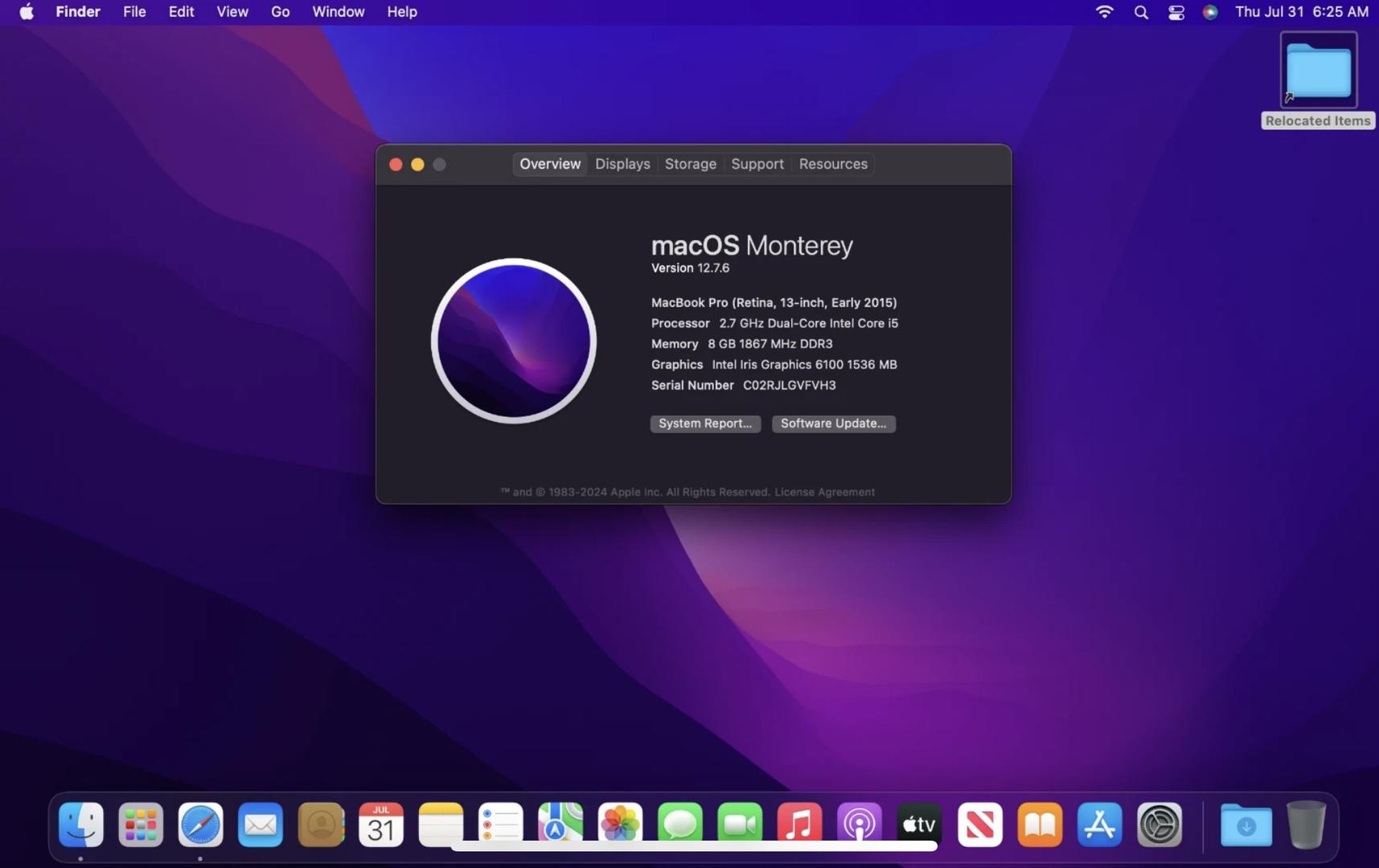Click the Processor 2.7 GHz line
This screenshot has width=1379, height=868.
pos(774,323)
